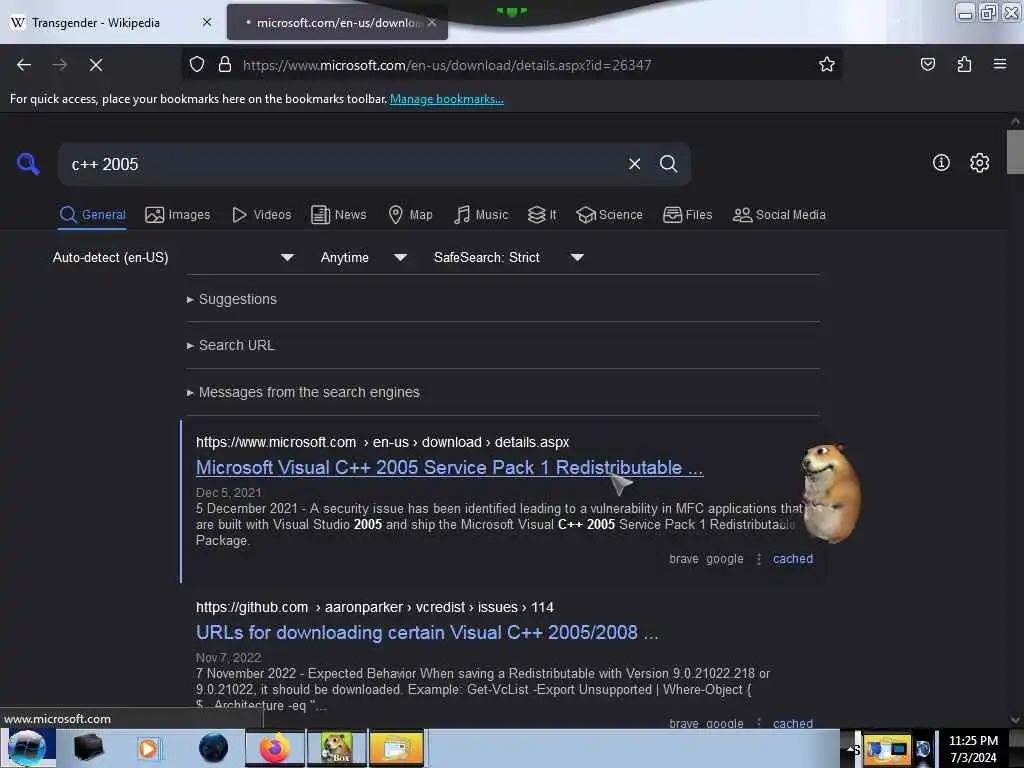Open URLs for downloading Visual C++ result
Viewport: 1024px width, 768px height.
point(427,633)
